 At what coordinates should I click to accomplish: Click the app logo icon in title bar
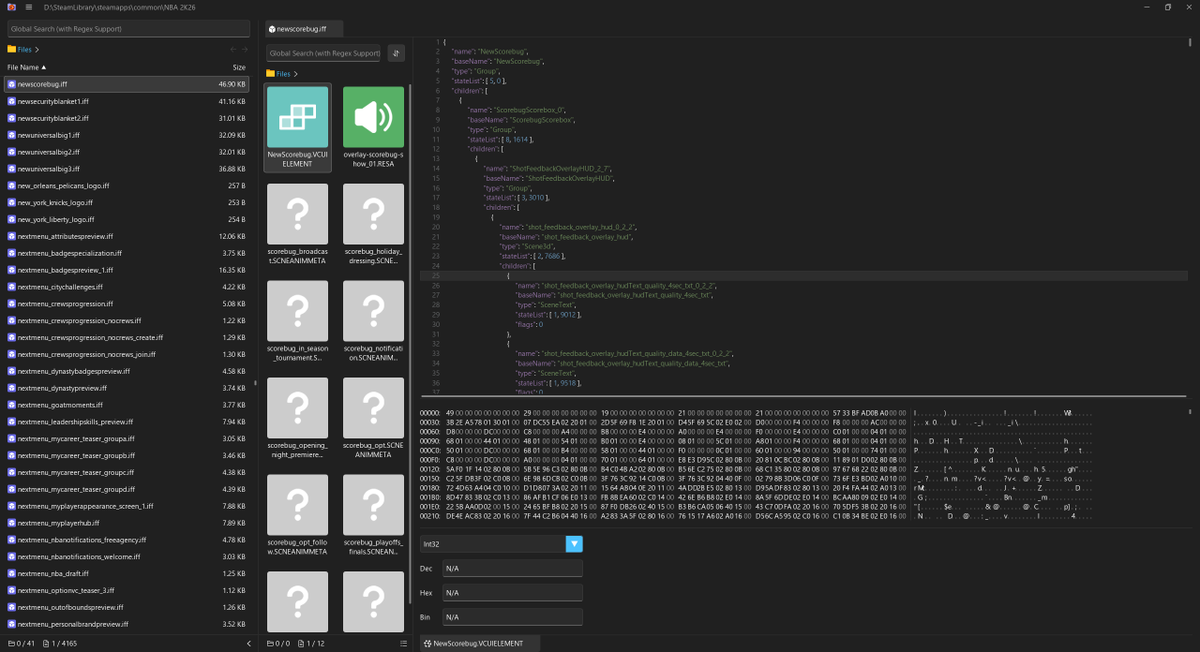click(11, 7)
